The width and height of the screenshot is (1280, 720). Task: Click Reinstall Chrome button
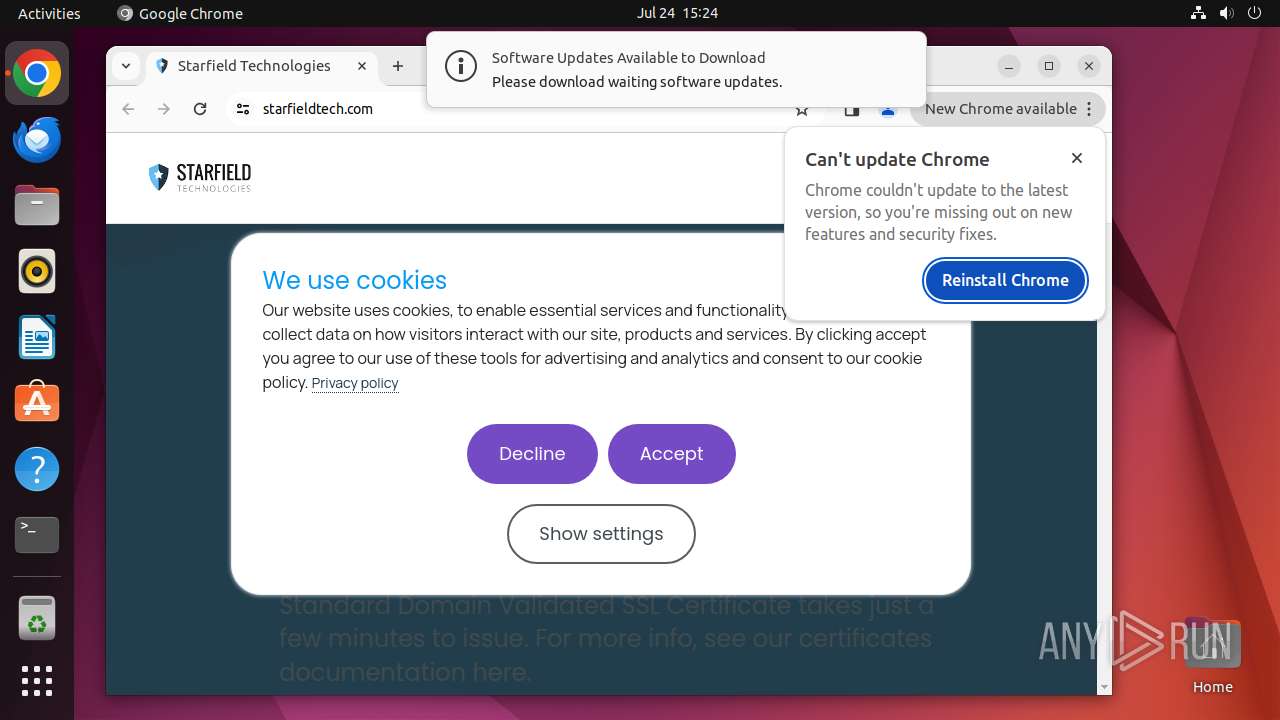coord(1005,280)
